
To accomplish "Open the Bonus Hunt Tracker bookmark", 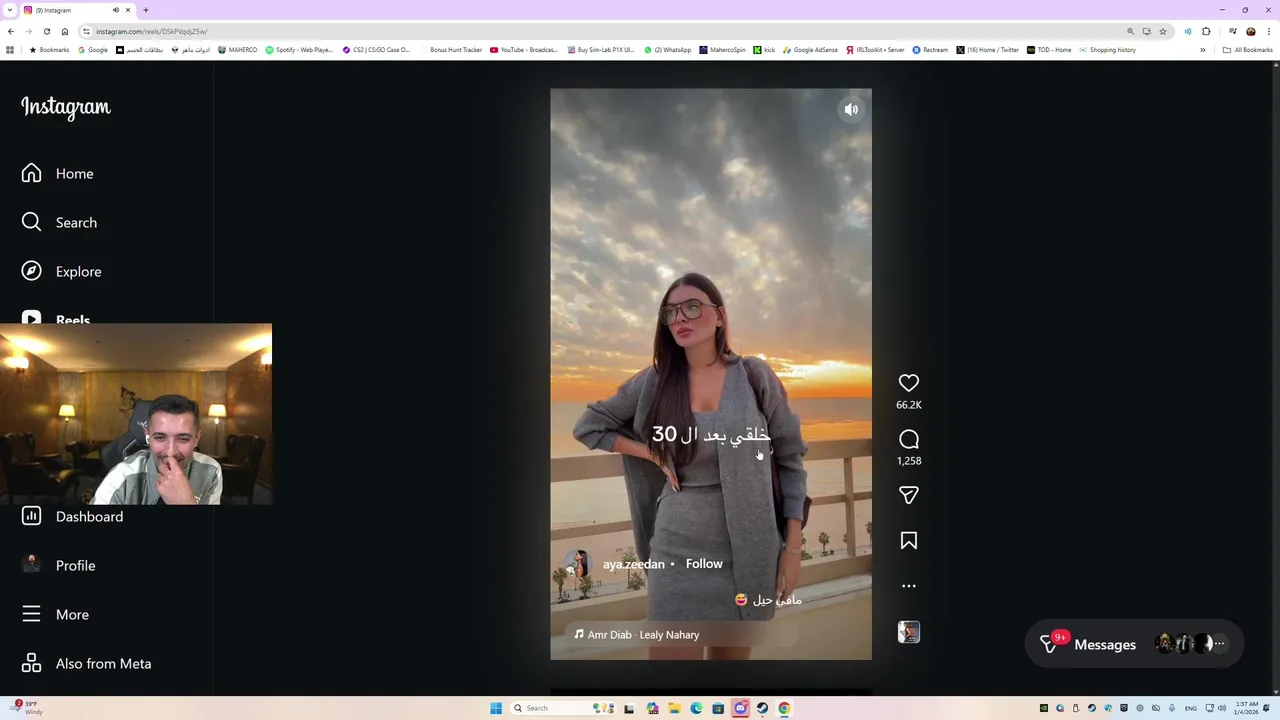I will (x=451, y=50).
